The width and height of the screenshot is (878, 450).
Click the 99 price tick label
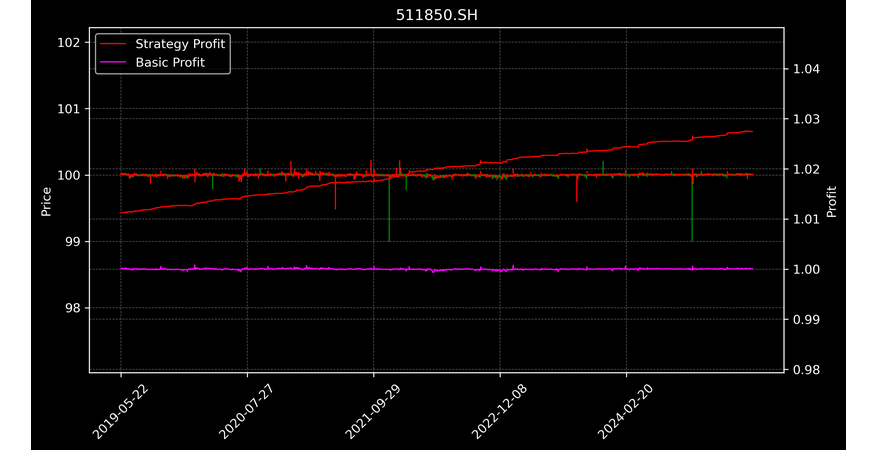click(x=73, y=241)
